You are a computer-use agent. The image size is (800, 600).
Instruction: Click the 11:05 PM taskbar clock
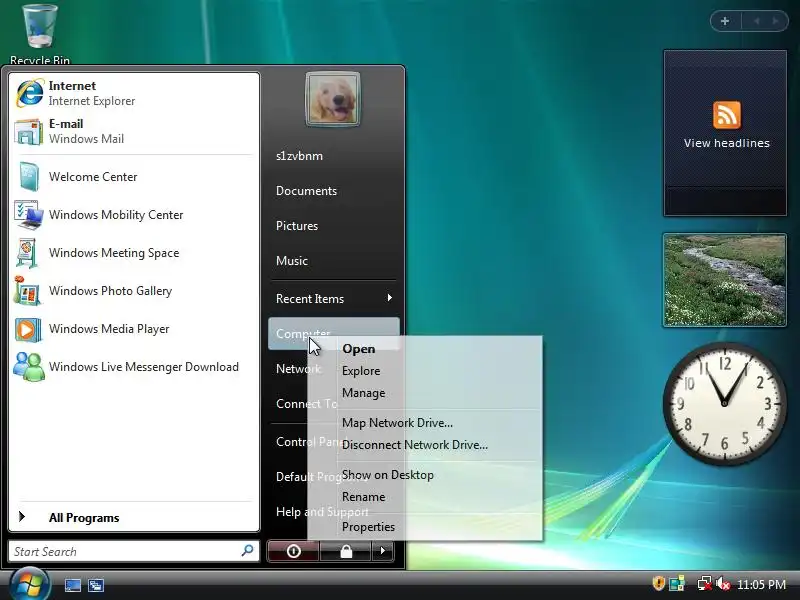point(761,584)
